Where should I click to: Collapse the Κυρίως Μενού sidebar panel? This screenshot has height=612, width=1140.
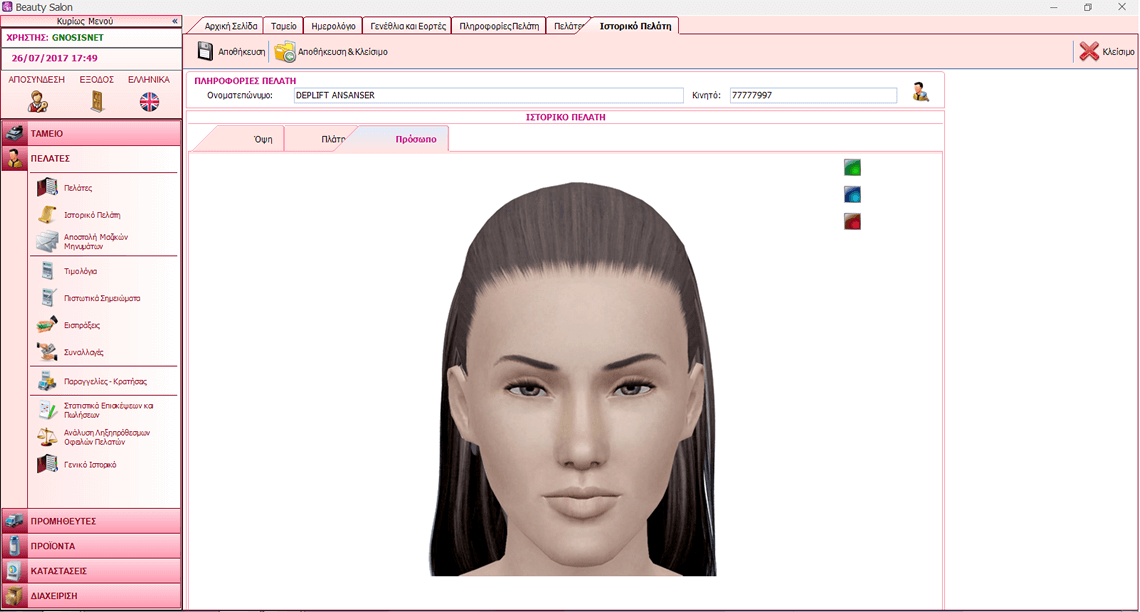tap(175, 21)
